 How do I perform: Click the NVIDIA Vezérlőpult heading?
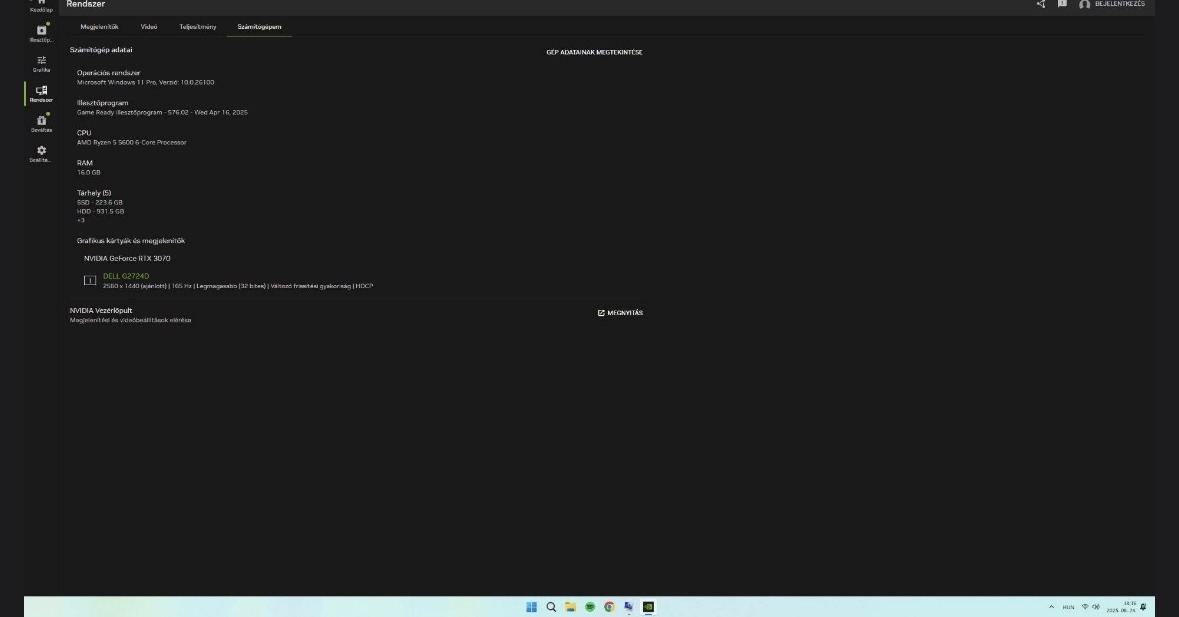(101, 310)
